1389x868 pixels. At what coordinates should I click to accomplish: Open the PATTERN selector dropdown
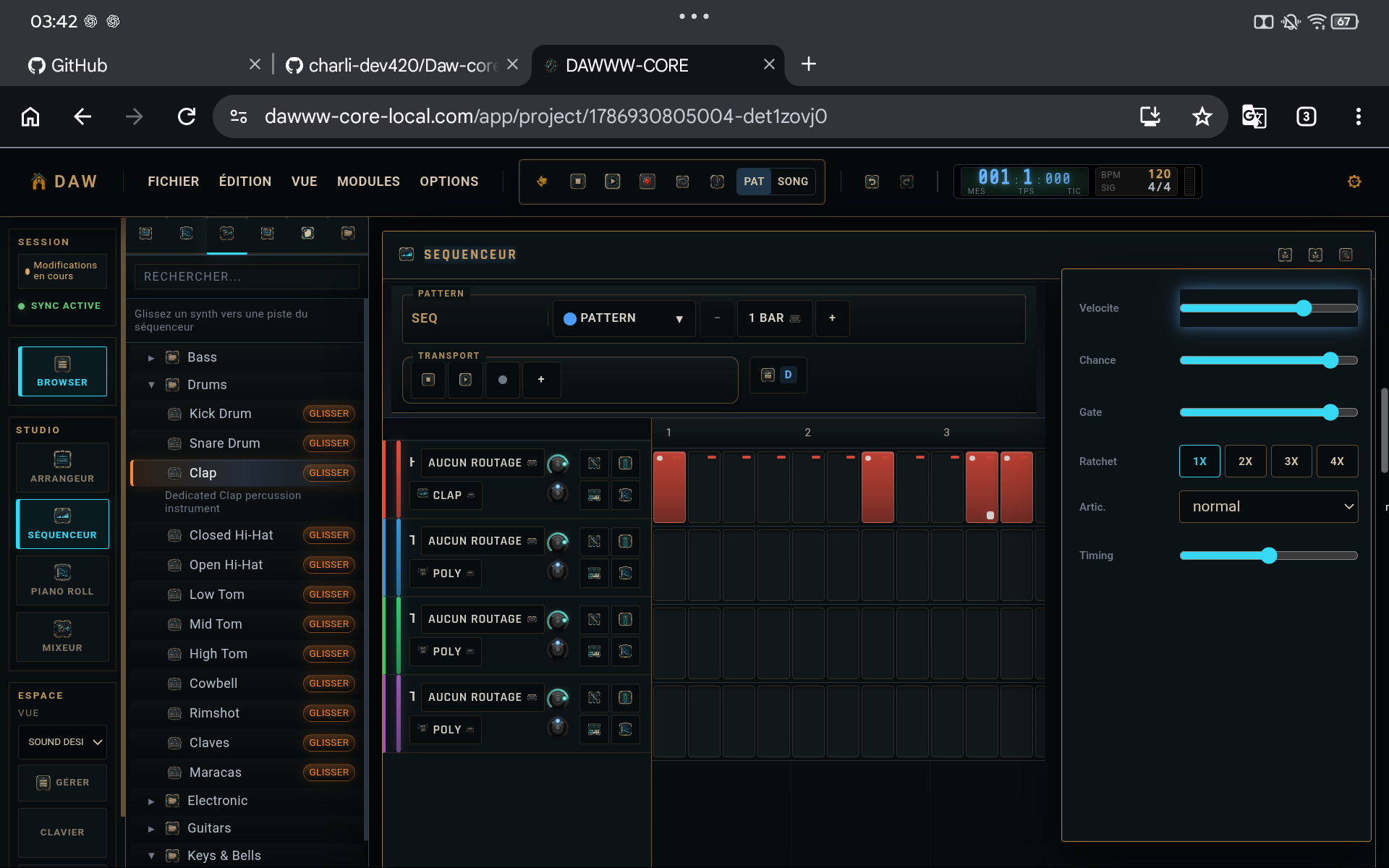(624, 318)
